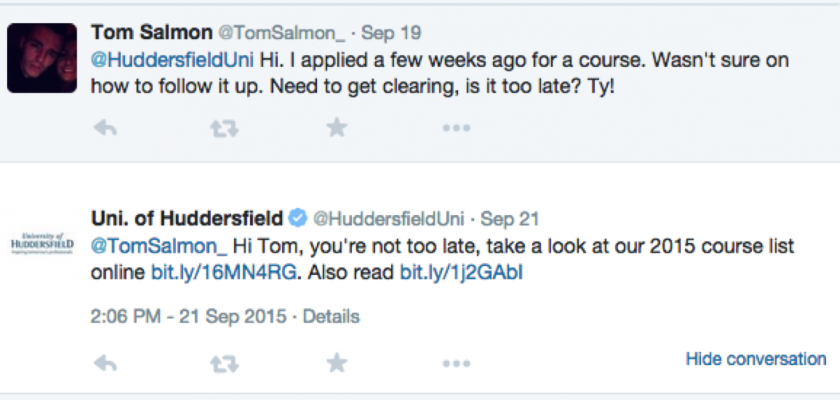
Task: Click the University of Huddersfield logo avatar
Action: [42, 243]
